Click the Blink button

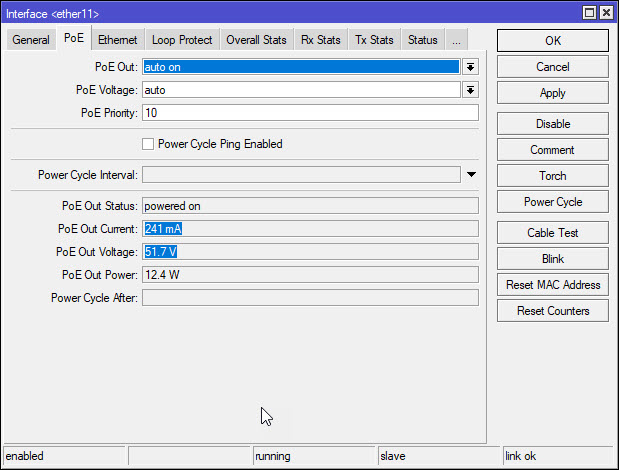[x=553, y=258]
